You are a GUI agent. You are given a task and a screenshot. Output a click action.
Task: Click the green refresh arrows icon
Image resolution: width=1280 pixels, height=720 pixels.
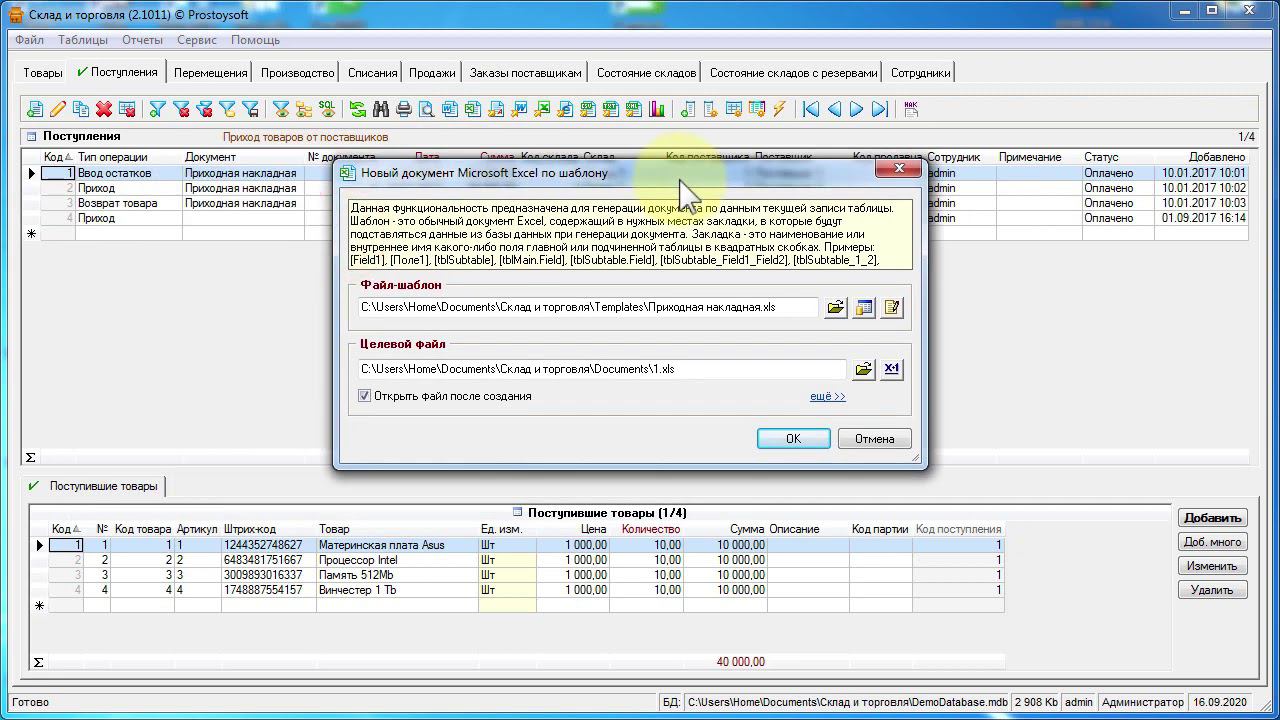click(x=358, y=109)
